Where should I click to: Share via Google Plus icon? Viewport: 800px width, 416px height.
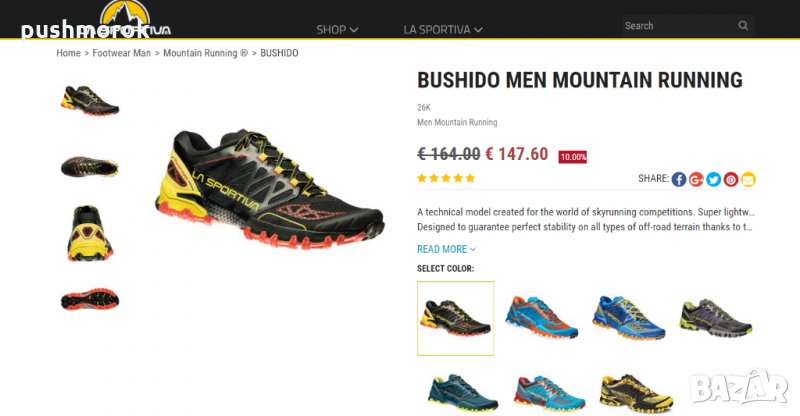point(696,179)
